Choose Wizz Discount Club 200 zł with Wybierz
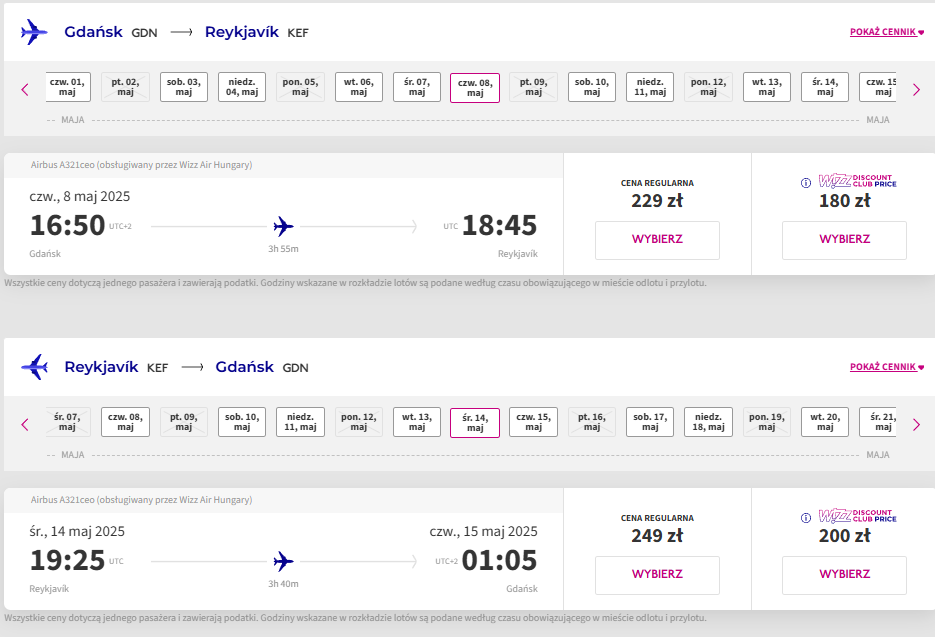The height and width of the screenshot is (637, 935). pos(844,575)
